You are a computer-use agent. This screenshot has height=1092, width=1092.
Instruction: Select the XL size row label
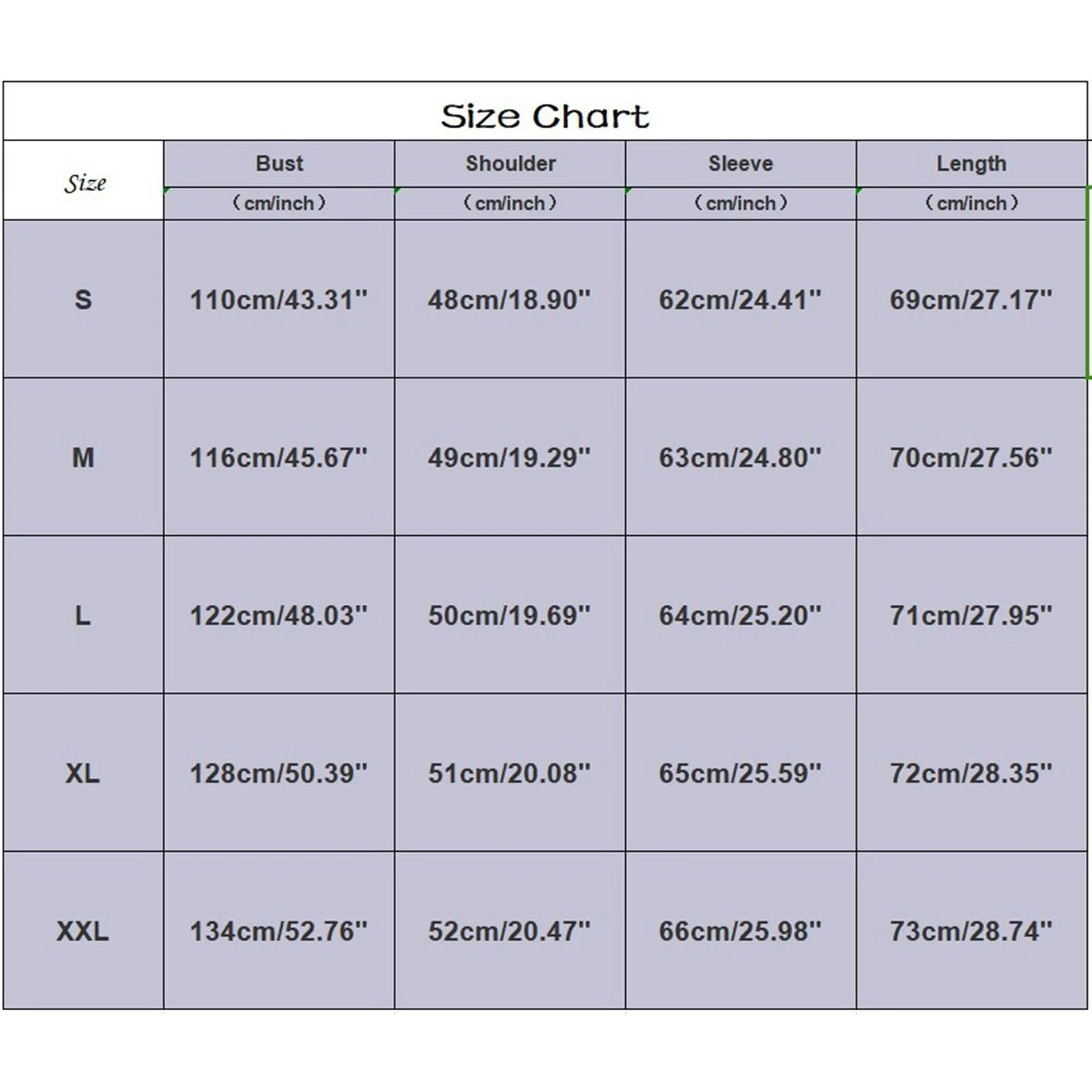coord(83,773)
